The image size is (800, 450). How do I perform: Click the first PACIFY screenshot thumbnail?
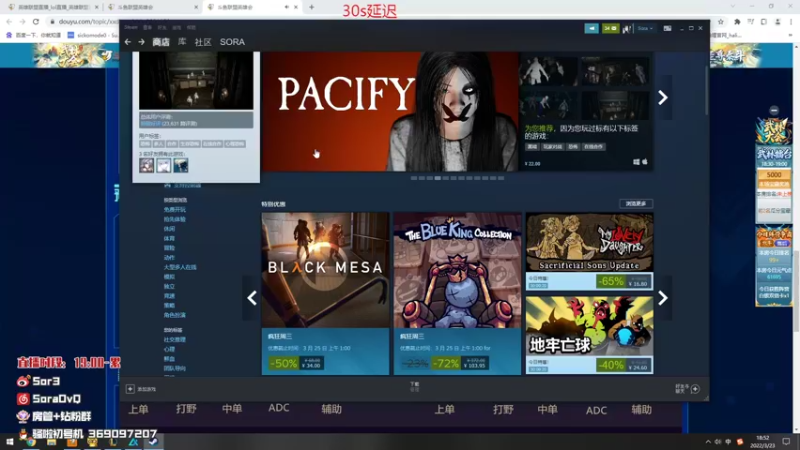[549, 70]
